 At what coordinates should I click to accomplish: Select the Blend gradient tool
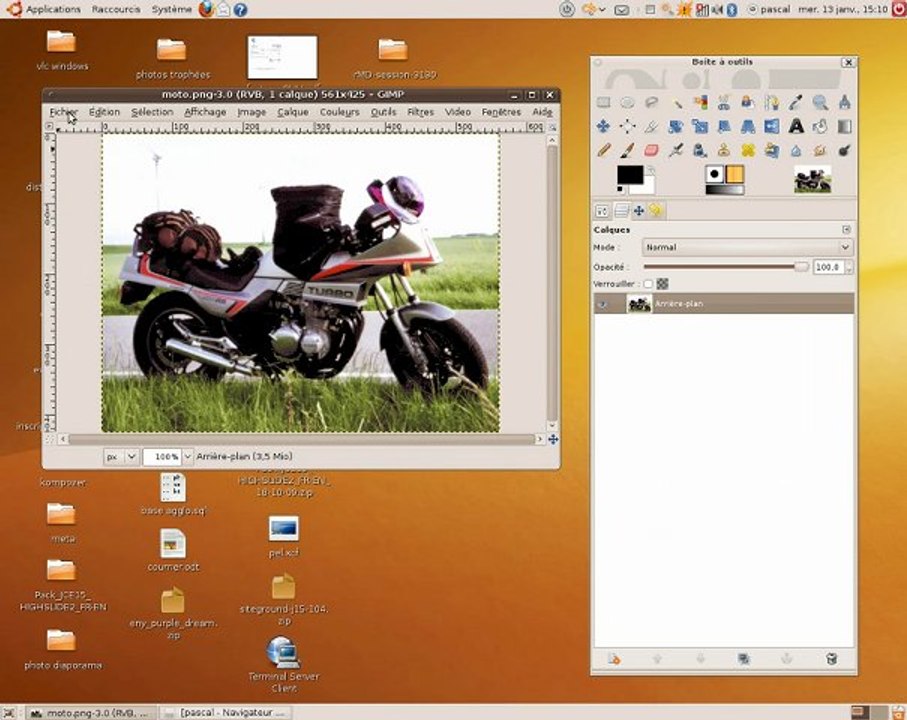tap(845, 126)
